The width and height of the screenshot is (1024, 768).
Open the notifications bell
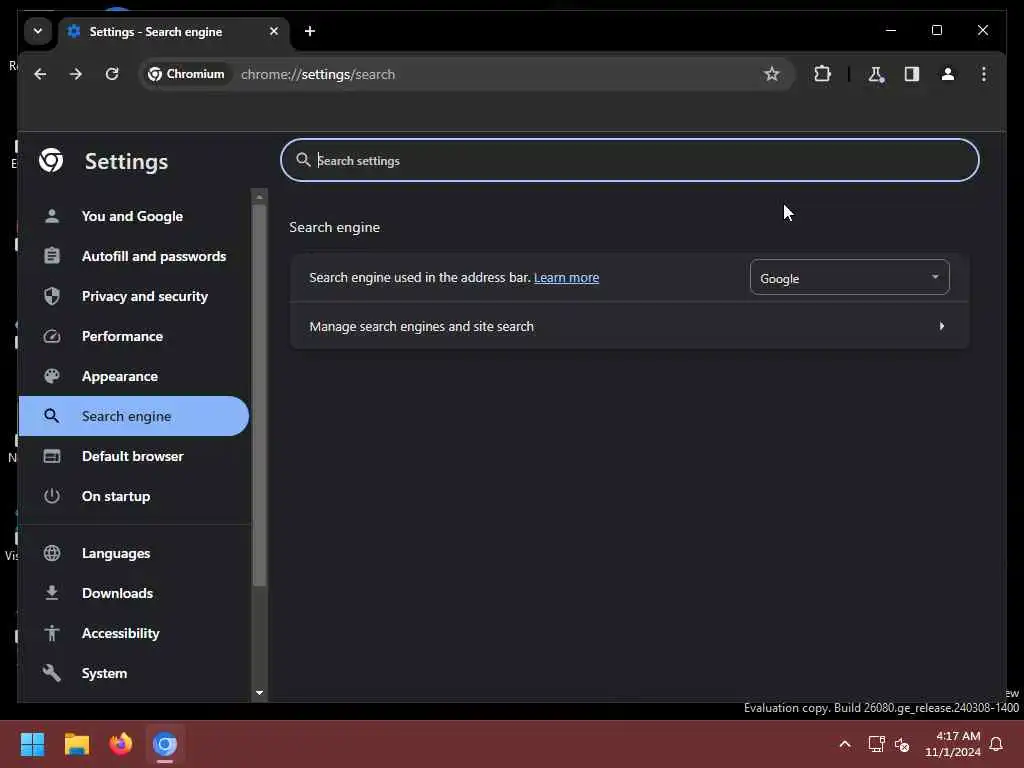click(996, 744)
